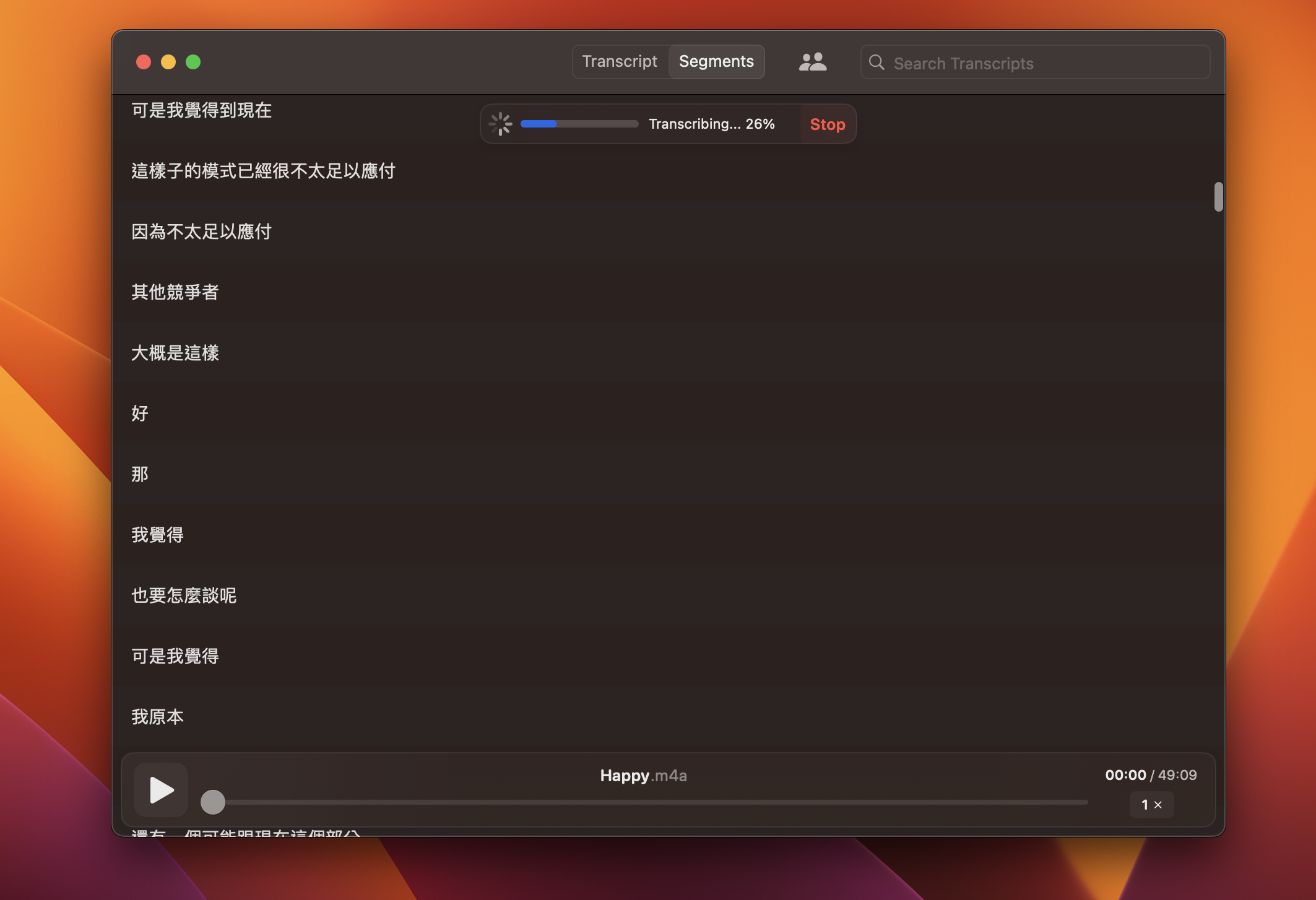The height and width of the screenshot is (900, 1316).
Task: Click the Transcribing… 26% status text
Action: (712, 124)
